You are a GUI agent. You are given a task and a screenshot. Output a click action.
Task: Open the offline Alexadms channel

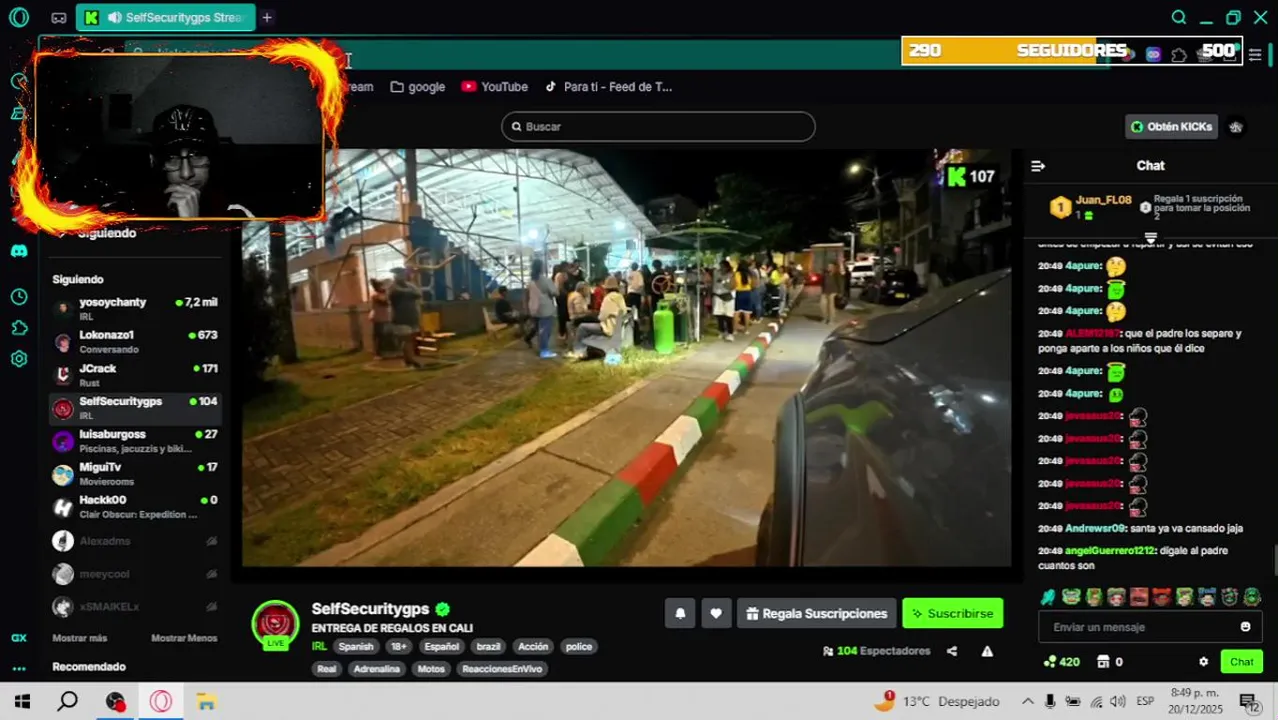tap(135, 541)
